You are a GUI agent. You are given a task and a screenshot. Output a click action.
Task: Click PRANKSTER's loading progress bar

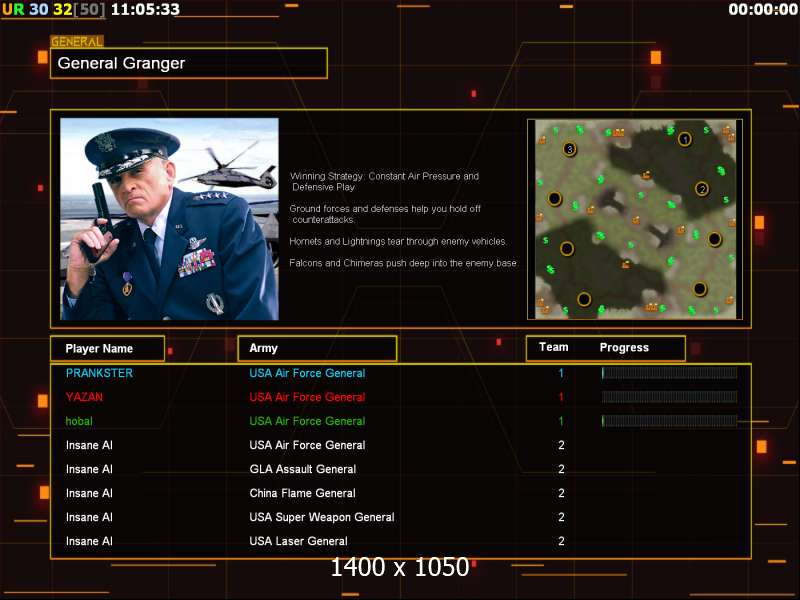(x=669, y=373)
